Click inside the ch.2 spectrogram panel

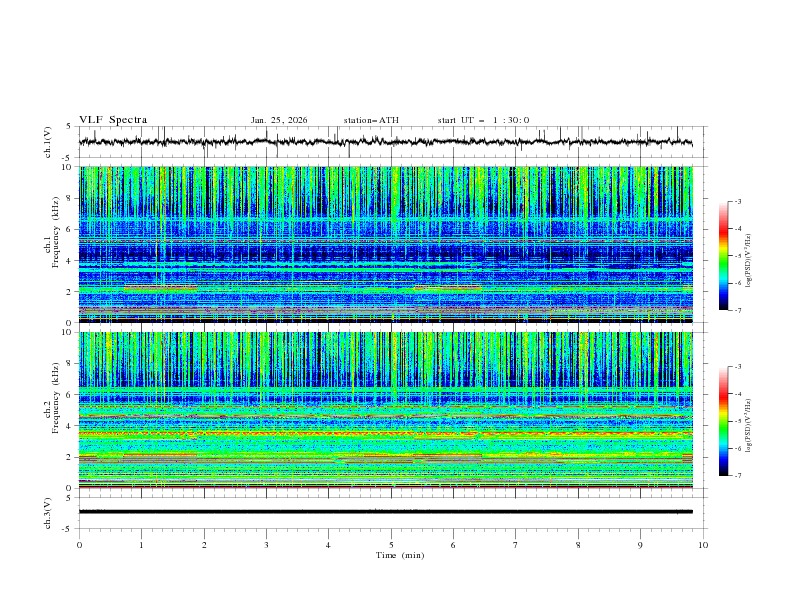coord(390,410)
